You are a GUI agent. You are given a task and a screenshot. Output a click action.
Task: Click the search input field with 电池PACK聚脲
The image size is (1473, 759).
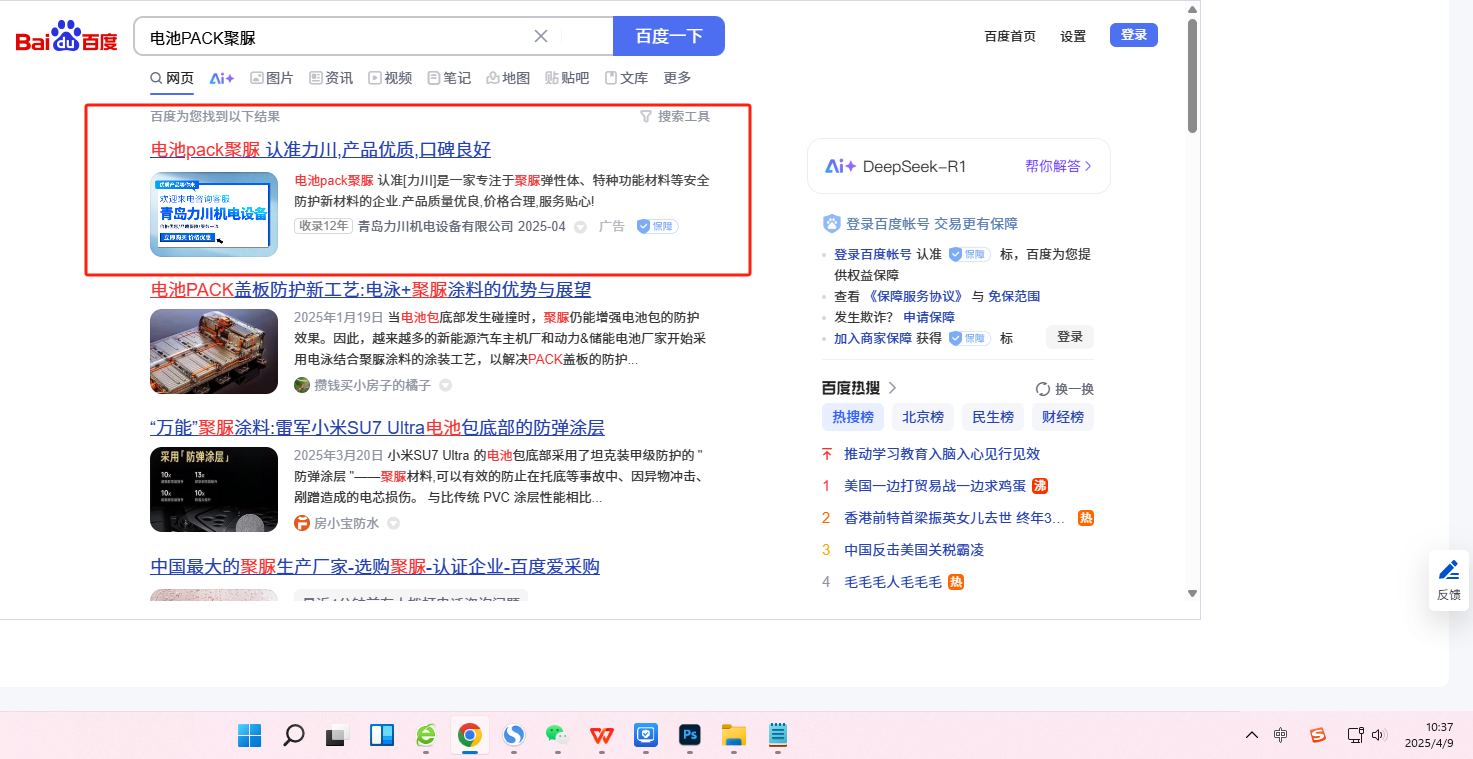point(340,37)
